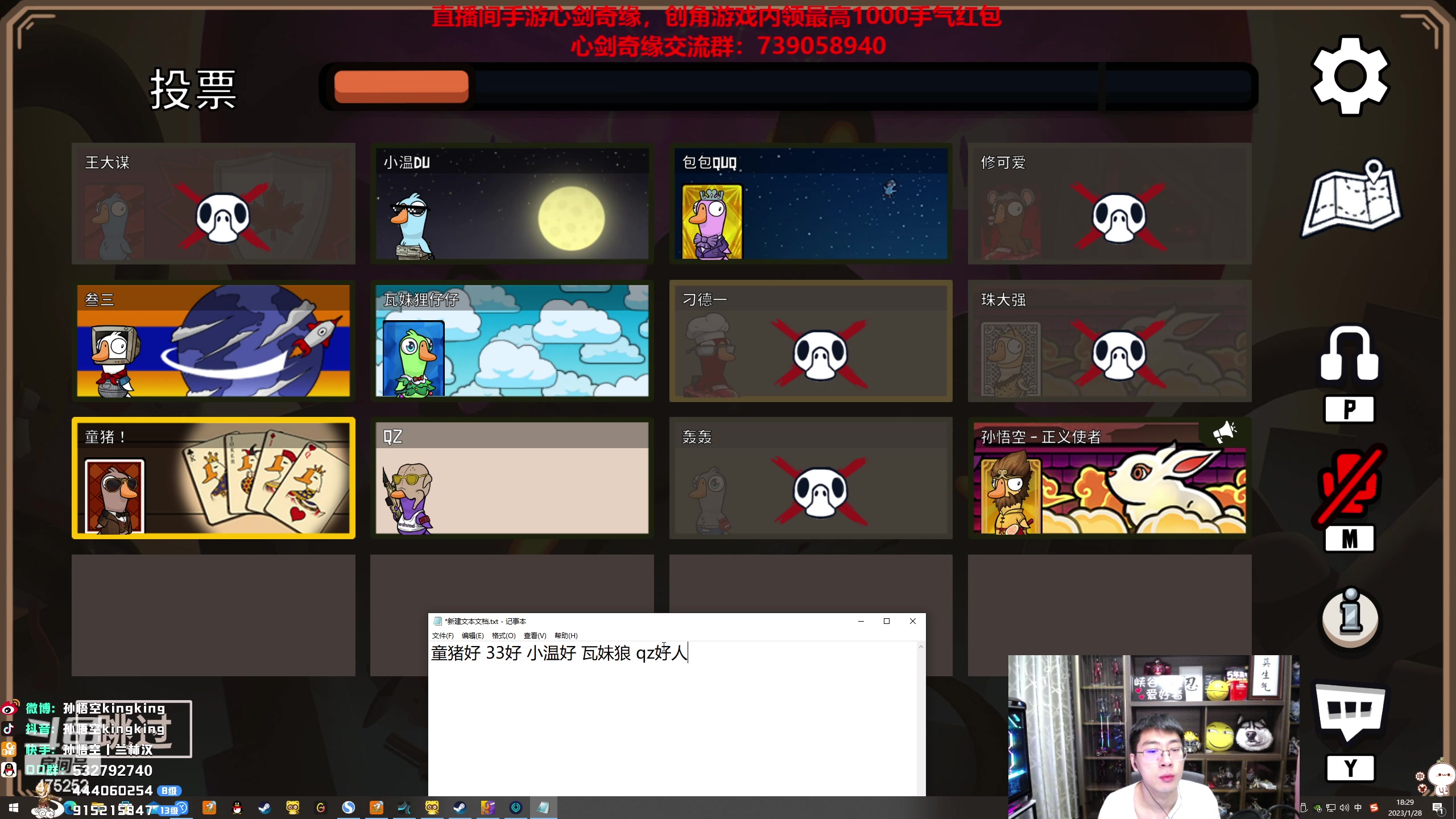The image size is (1456, 819).
Task: Click in the Notepad text area
Action: pos(673,719)
